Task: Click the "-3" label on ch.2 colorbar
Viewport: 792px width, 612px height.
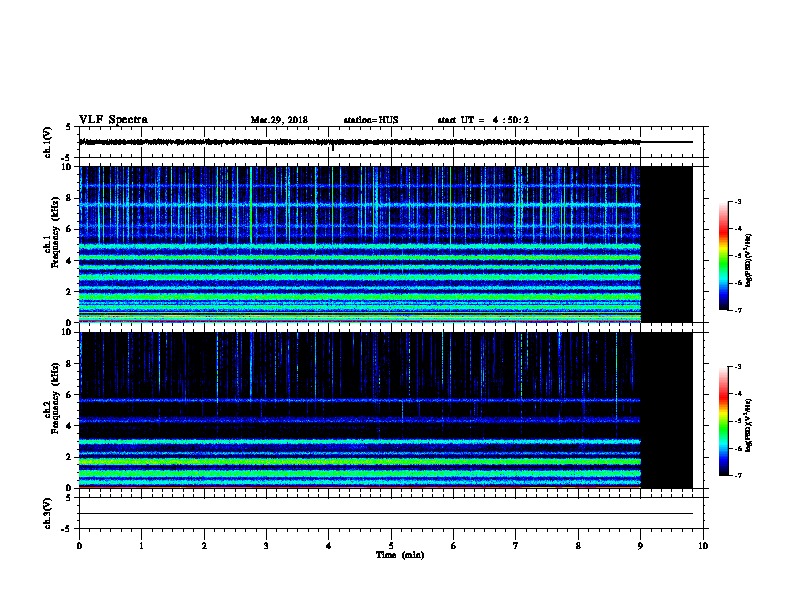Action: click(x=737, y=367)
